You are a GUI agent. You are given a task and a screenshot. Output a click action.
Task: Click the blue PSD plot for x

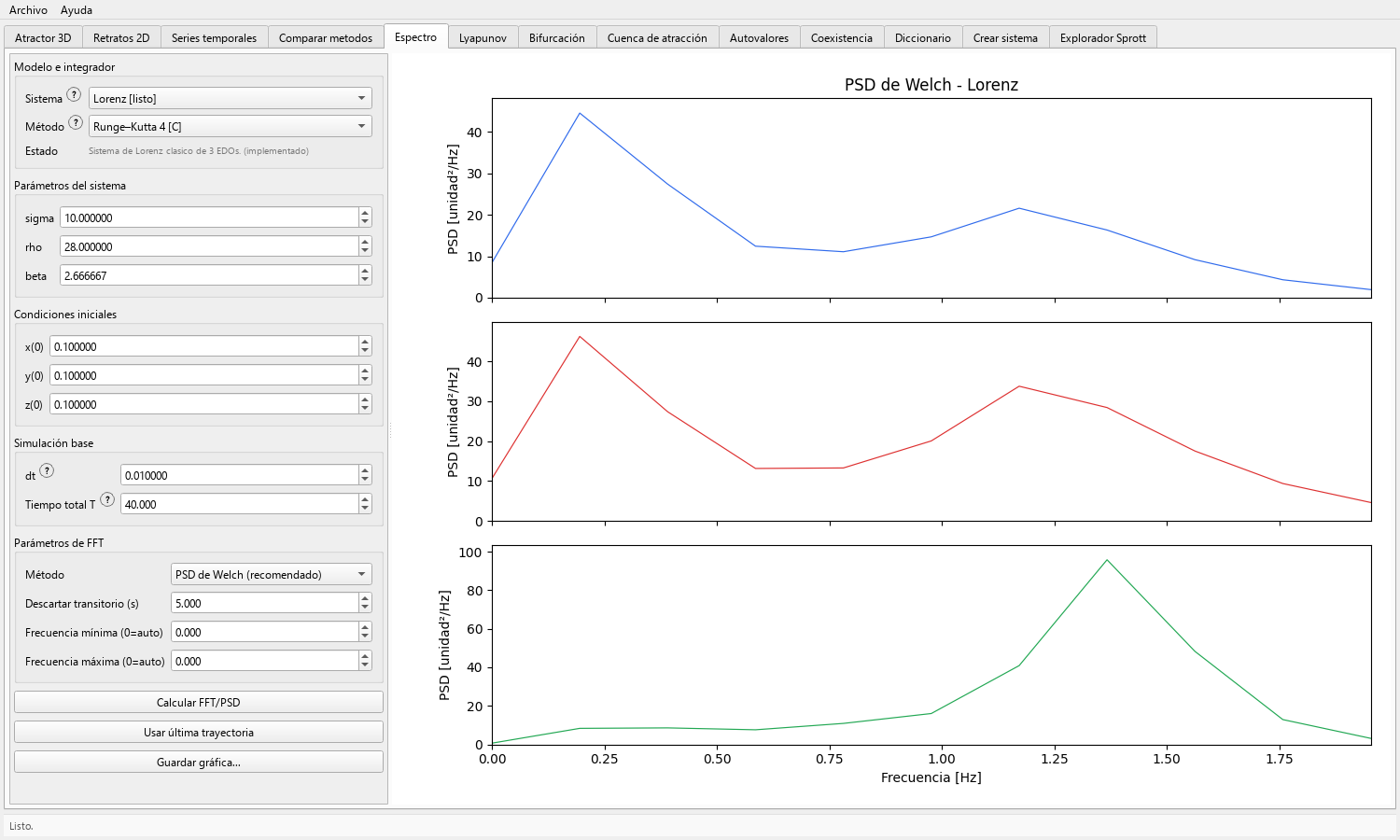[931, 198]
